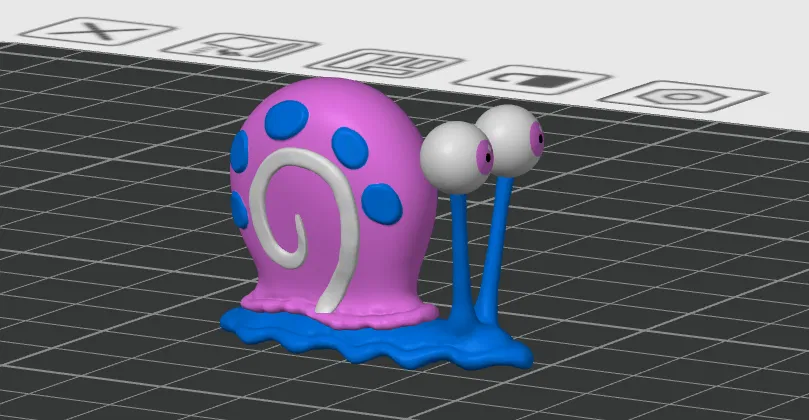Viewport: 809px width, 420px height.
Task: Open plate settings hexagon icon
Action: point(683,96)
